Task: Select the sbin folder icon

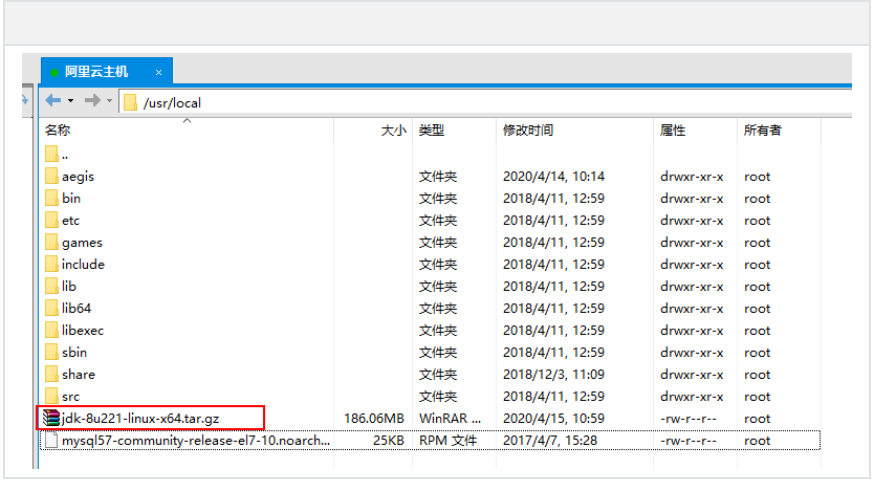Action: (x=52, y=352)
